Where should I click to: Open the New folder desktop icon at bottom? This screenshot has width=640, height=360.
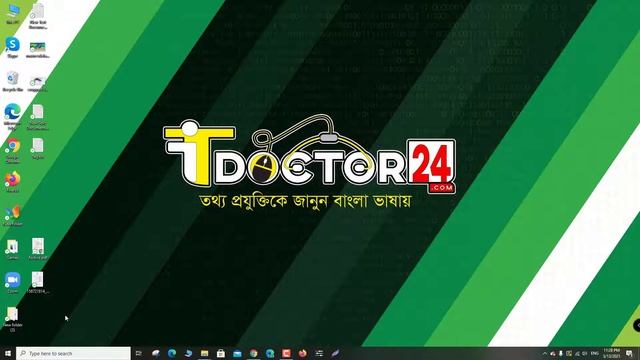pos(13,319)
